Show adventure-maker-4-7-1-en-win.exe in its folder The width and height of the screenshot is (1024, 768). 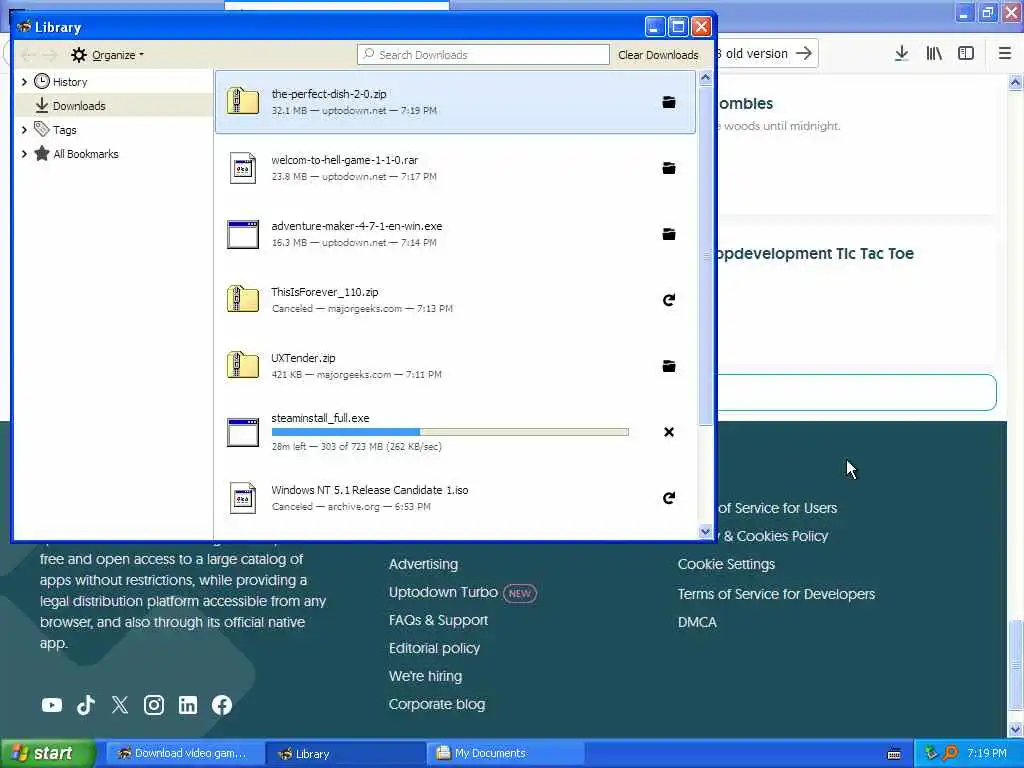point(669,234)
